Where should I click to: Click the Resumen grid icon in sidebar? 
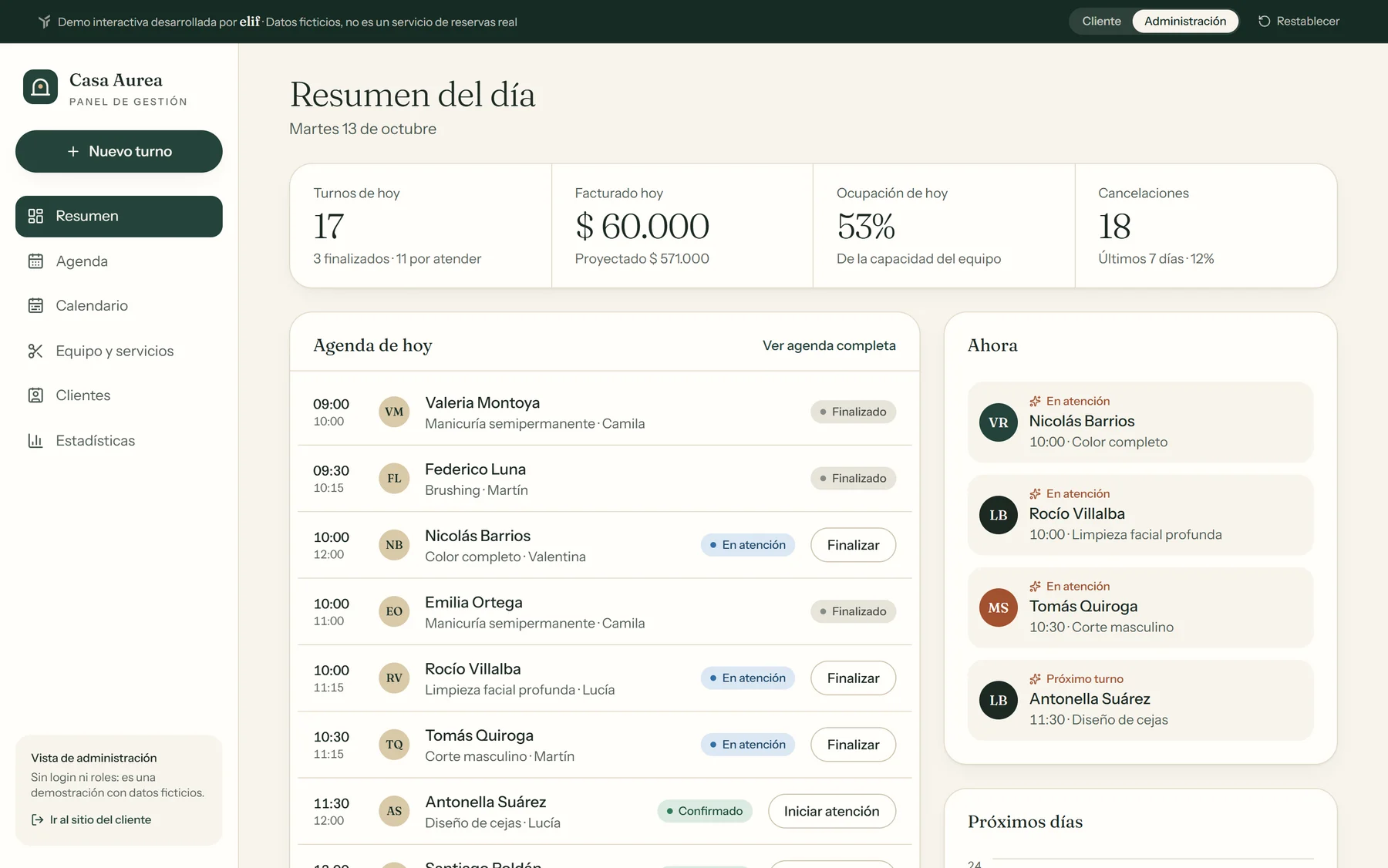point(35,216)
